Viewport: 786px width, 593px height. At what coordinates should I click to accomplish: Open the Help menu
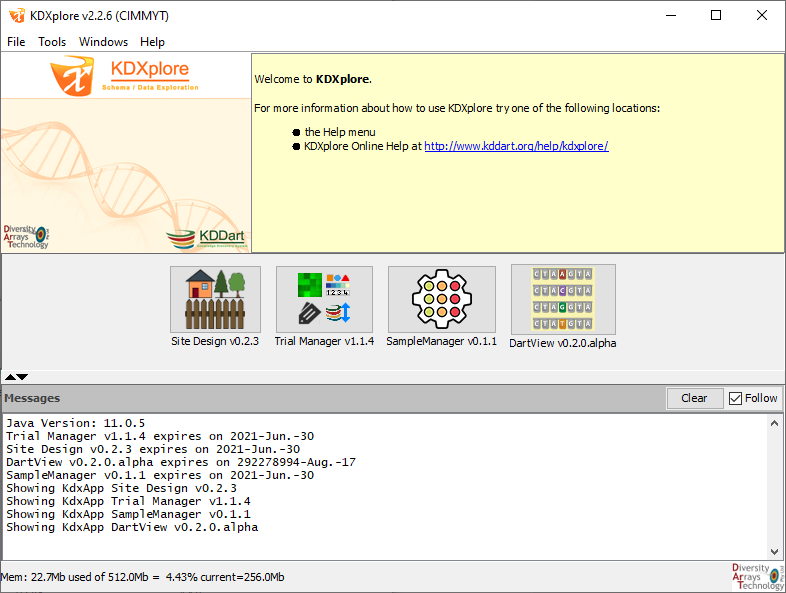pyautogui.click(x=152, y=42)
